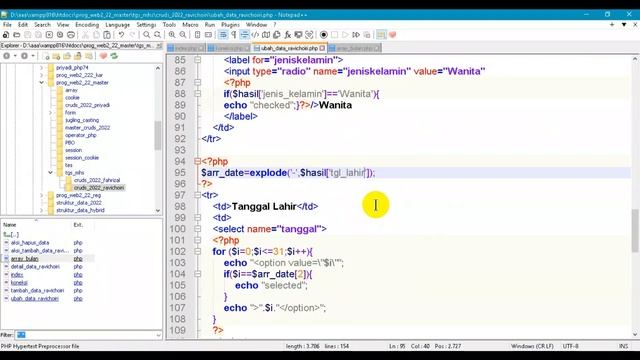Click Explorer panel new folder icon
Image resolution: width=640 pixels, height=360 pixels.
tap(56, 56)
